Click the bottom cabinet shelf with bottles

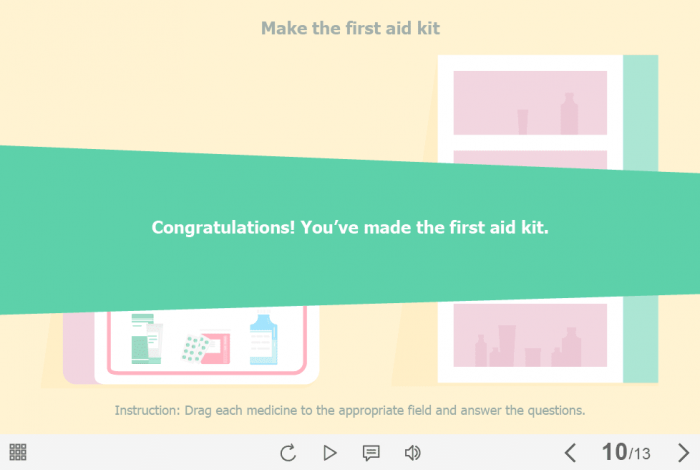click(530, 336)
